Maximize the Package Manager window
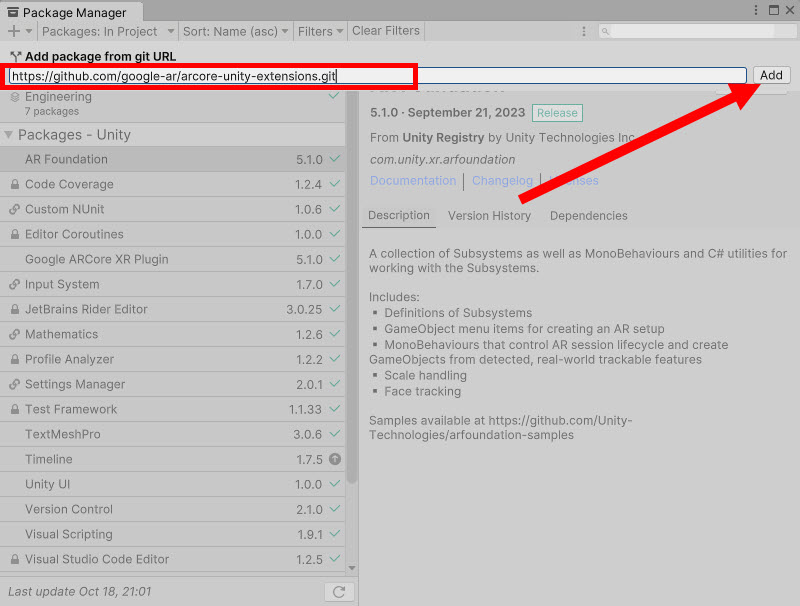The width and height of the screenshot is (800, 606). click(773, 10)
